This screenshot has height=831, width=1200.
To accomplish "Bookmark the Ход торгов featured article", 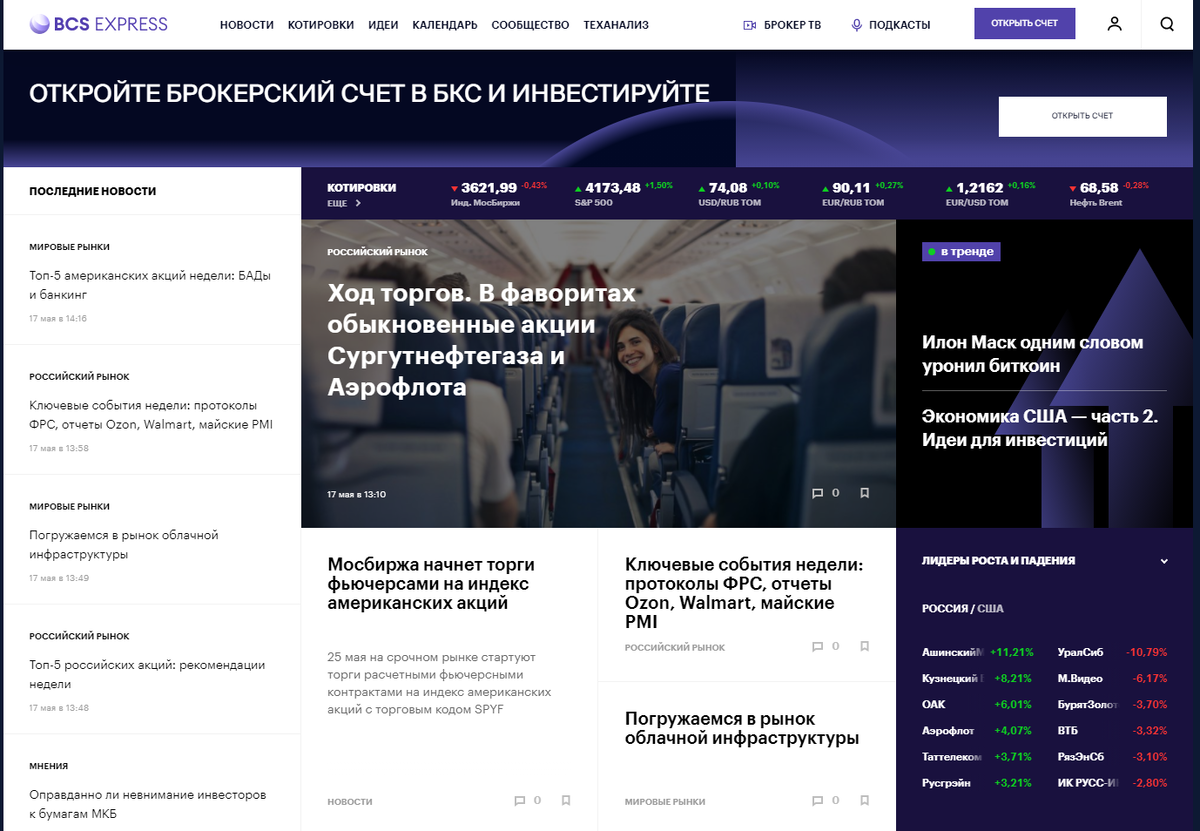I will [x=865, y=493].
